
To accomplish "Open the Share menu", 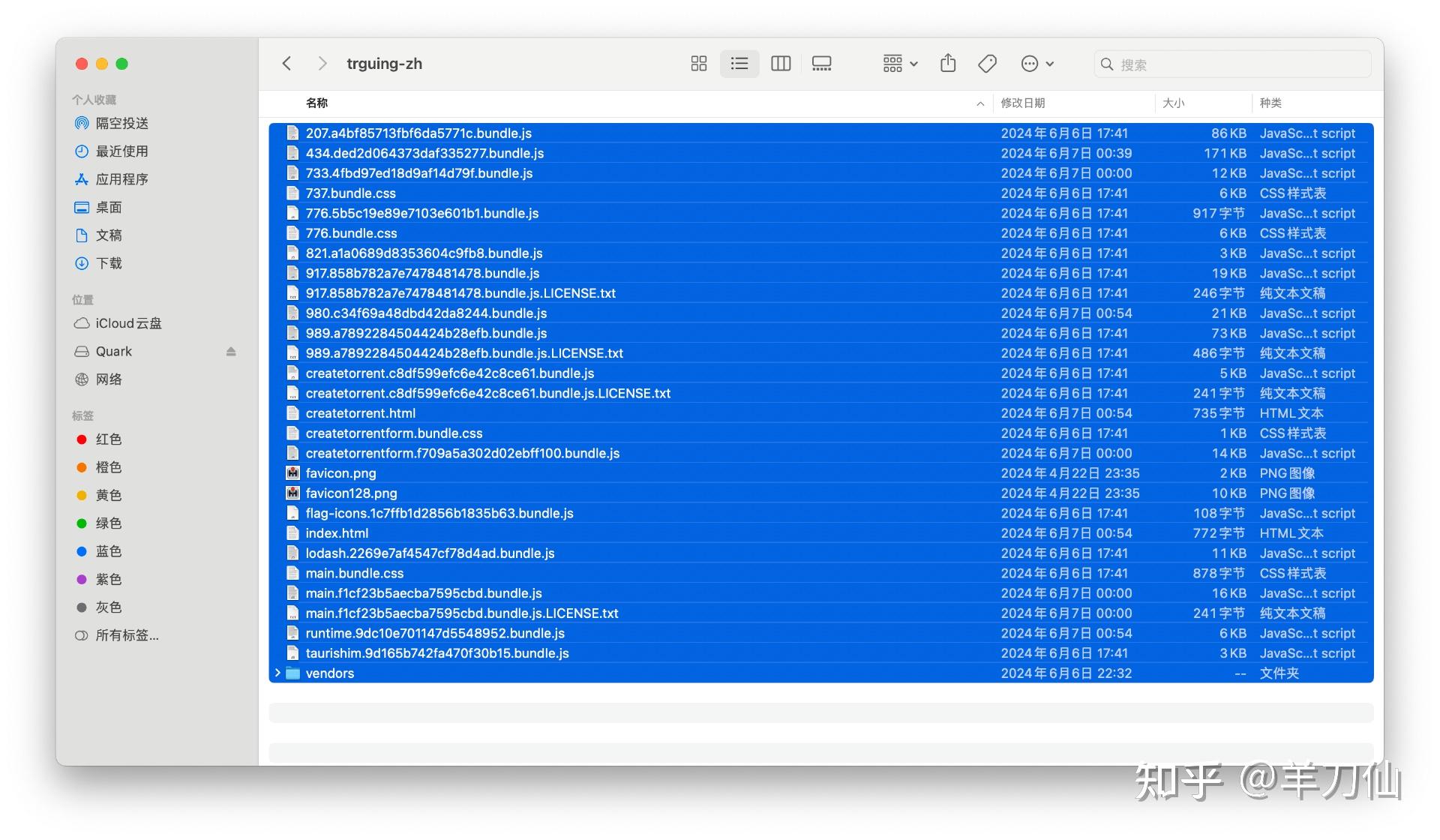I will tap(948, 64).
